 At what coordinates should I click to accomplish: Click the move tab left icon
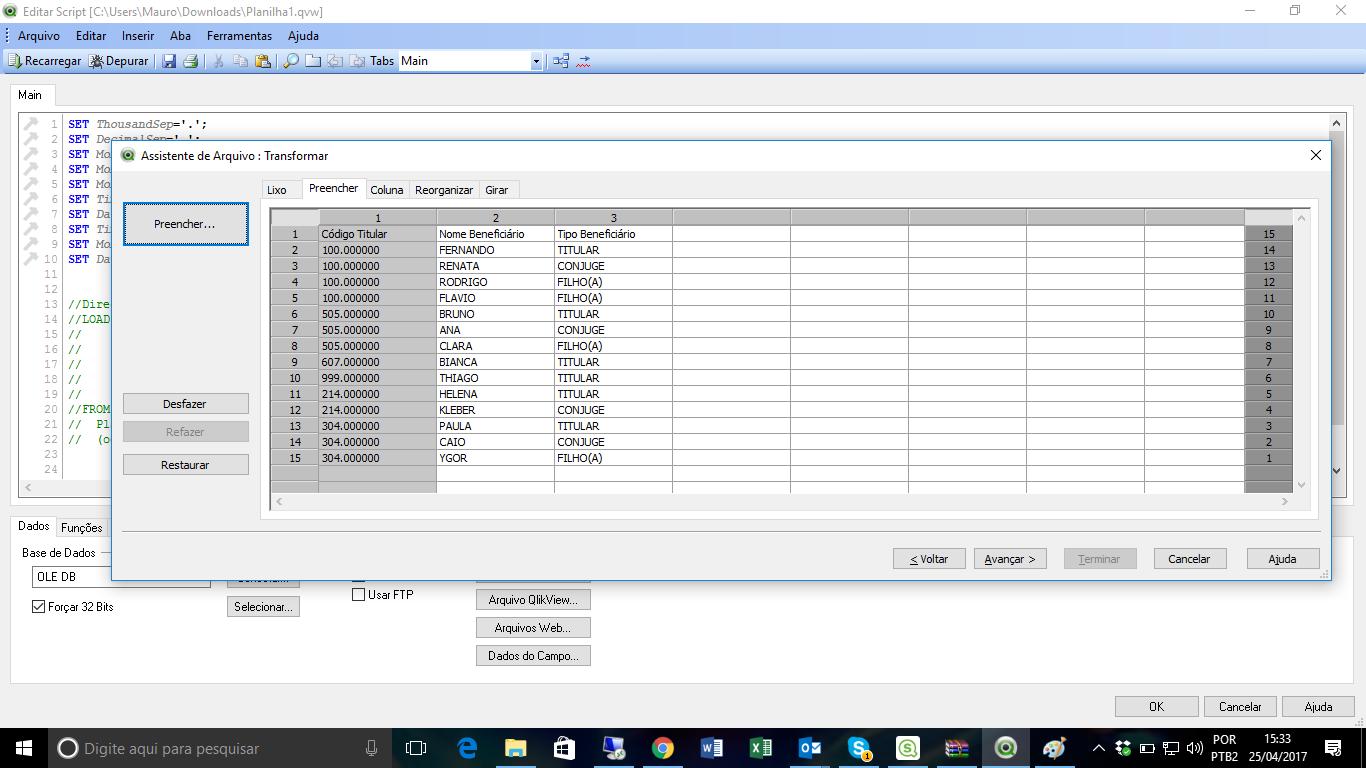335,61
